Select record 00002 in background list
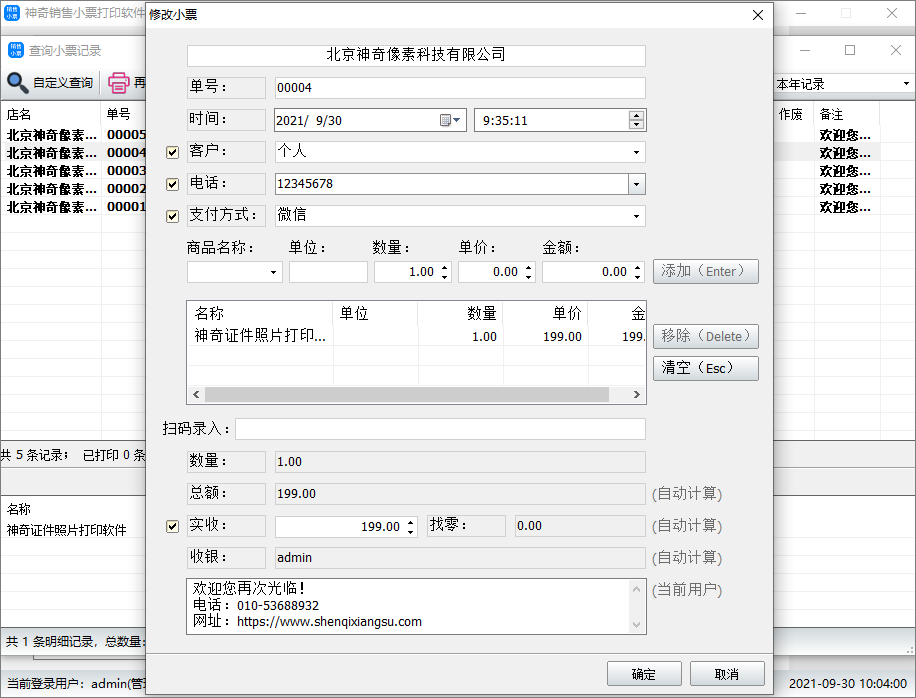 pos(73,189)
